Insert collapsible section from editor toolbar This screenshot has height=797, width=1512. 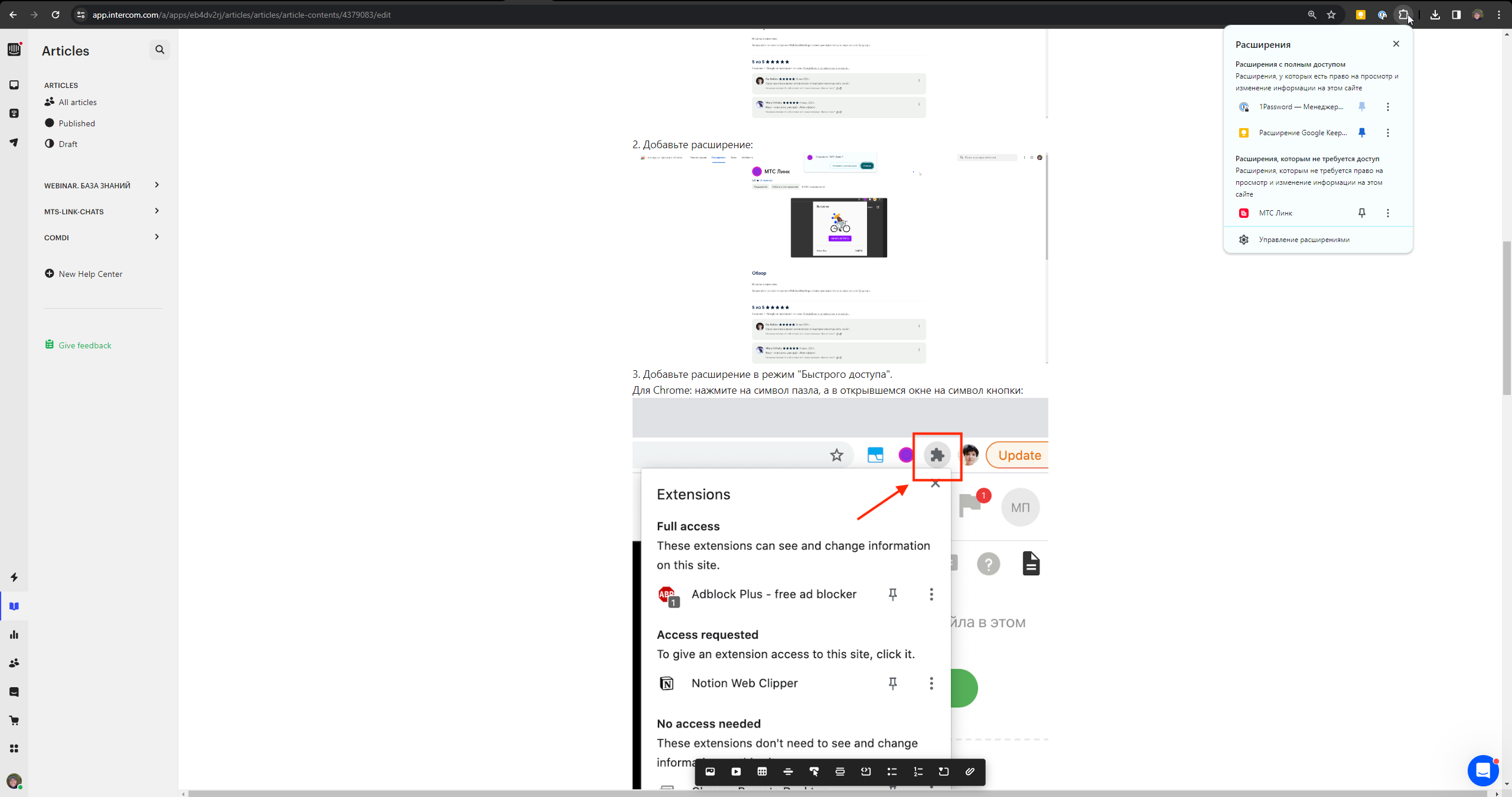944,772
